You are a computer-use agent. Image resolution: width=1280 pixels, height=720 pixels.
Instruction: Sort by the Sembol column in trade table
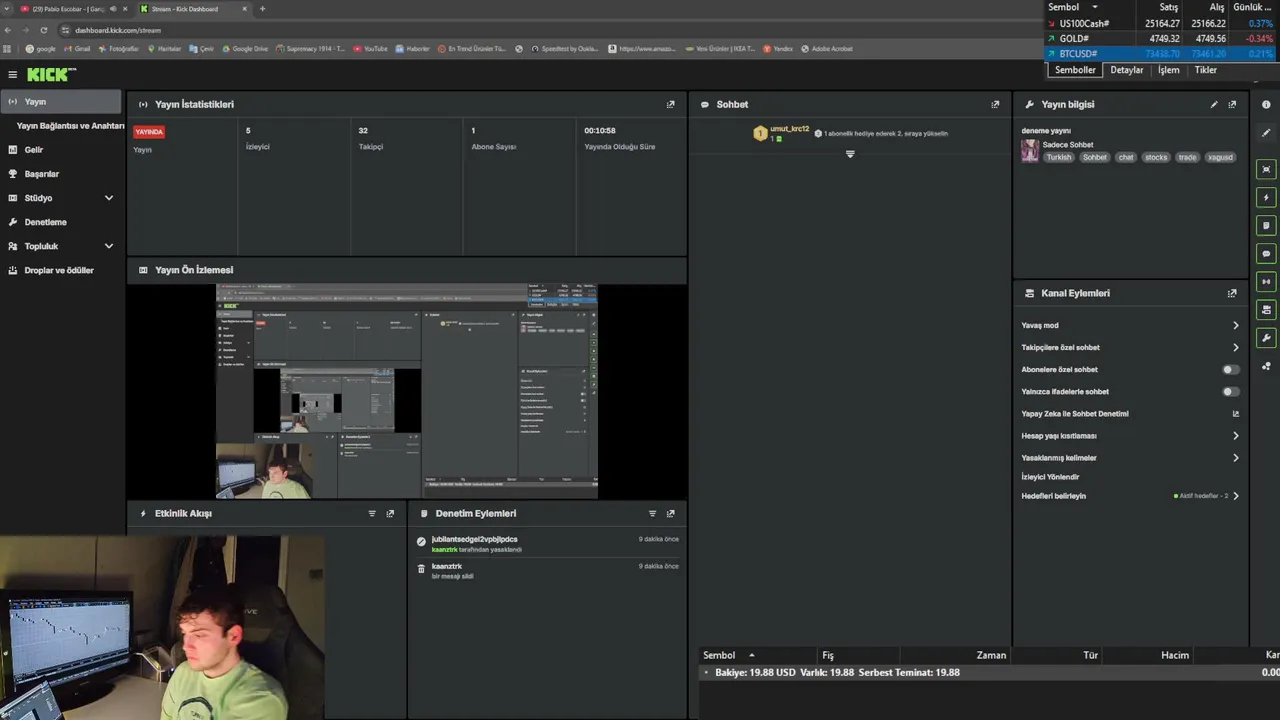719,655
